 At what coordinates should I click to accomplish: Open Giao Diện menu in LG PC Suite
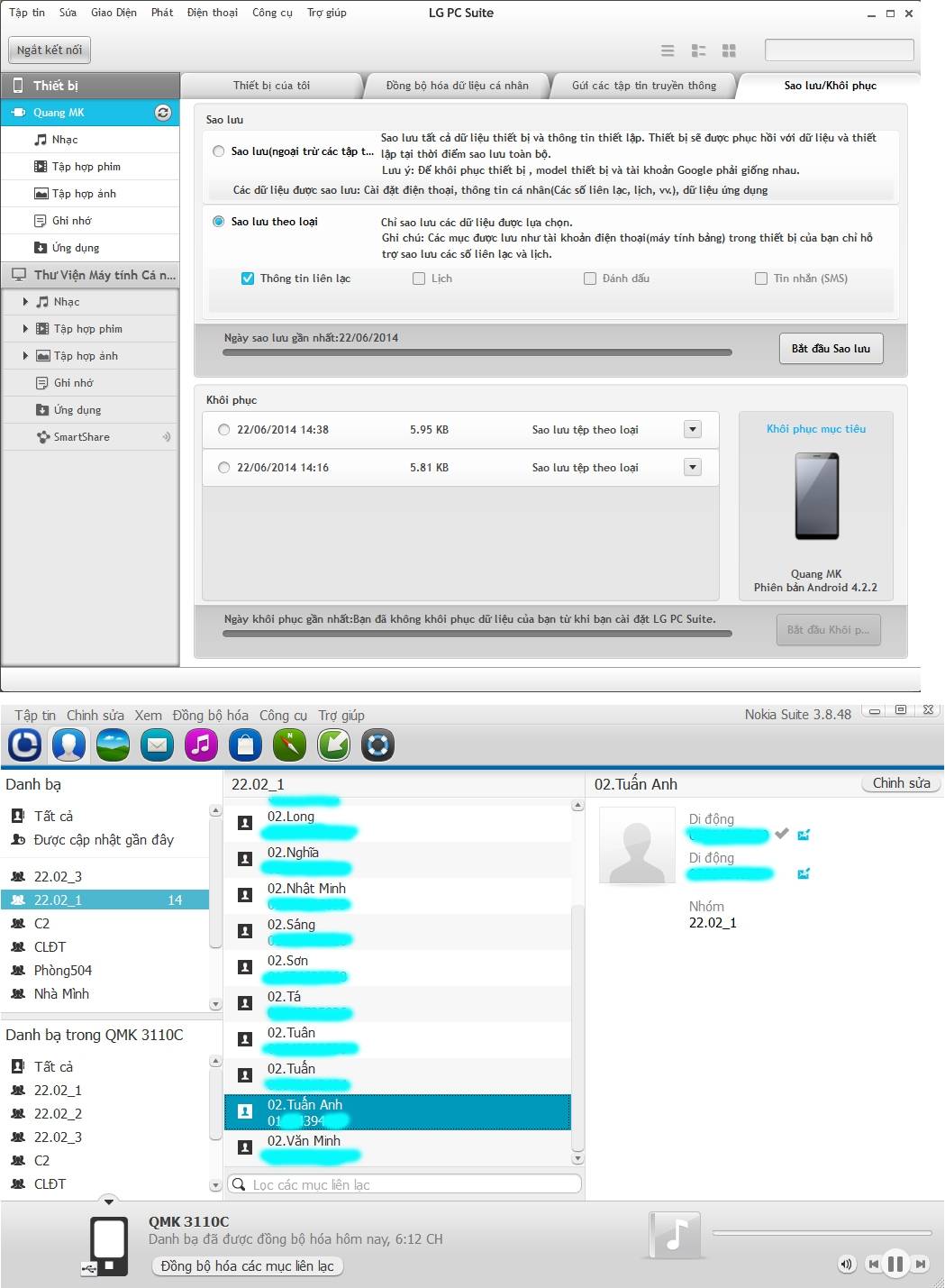pyautogui.click(x=114, y=13)
